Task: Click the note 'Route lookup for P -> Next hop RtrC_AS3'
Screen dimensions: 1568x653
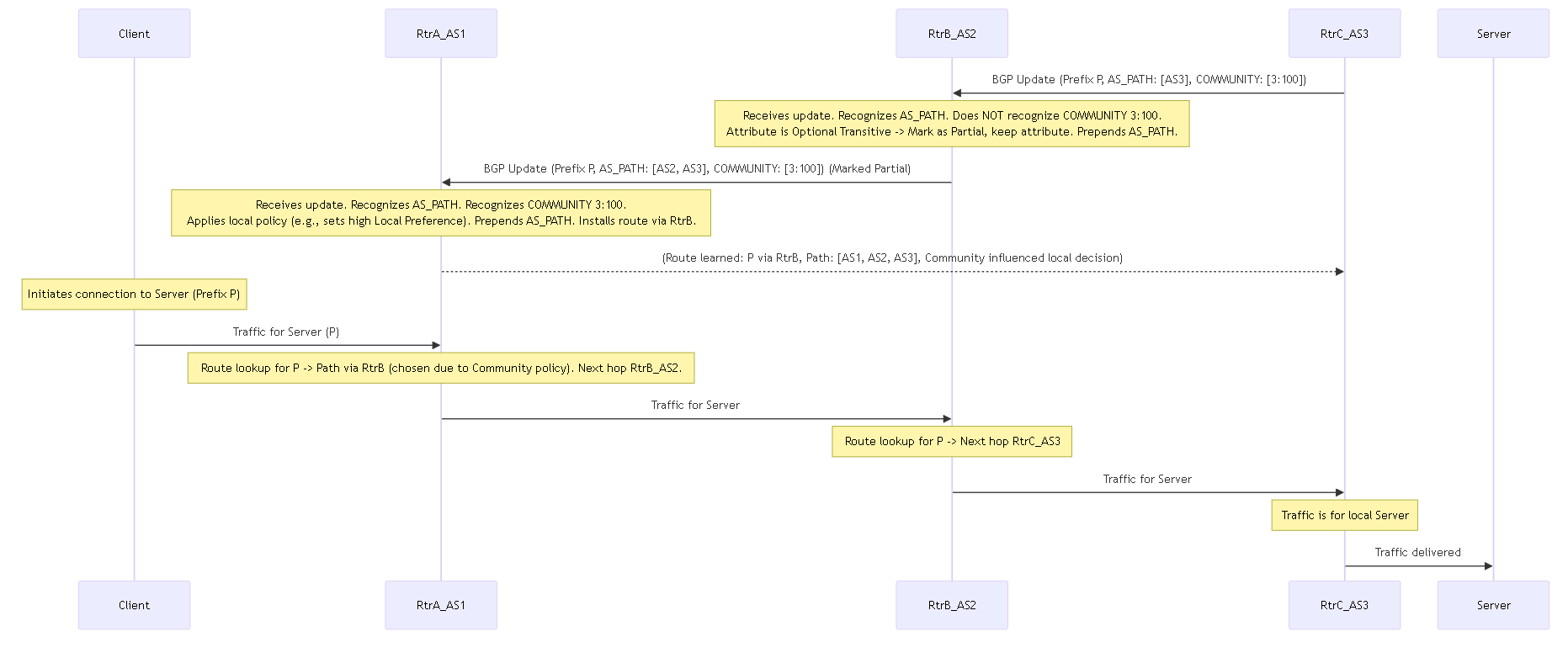Action: coord(952,442)
